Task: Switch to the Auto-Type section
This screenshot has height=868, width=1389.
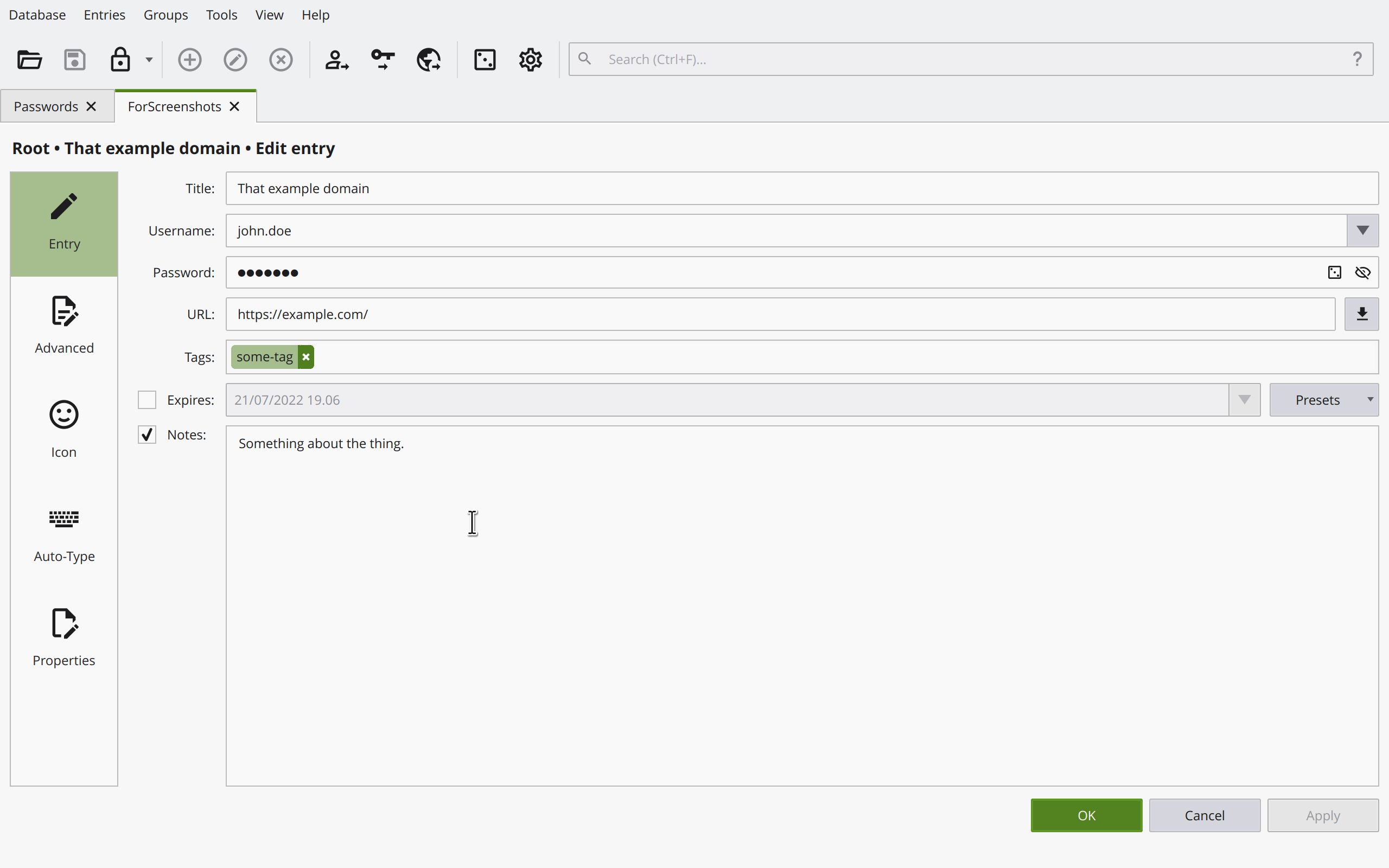Action: click(63, 534)
